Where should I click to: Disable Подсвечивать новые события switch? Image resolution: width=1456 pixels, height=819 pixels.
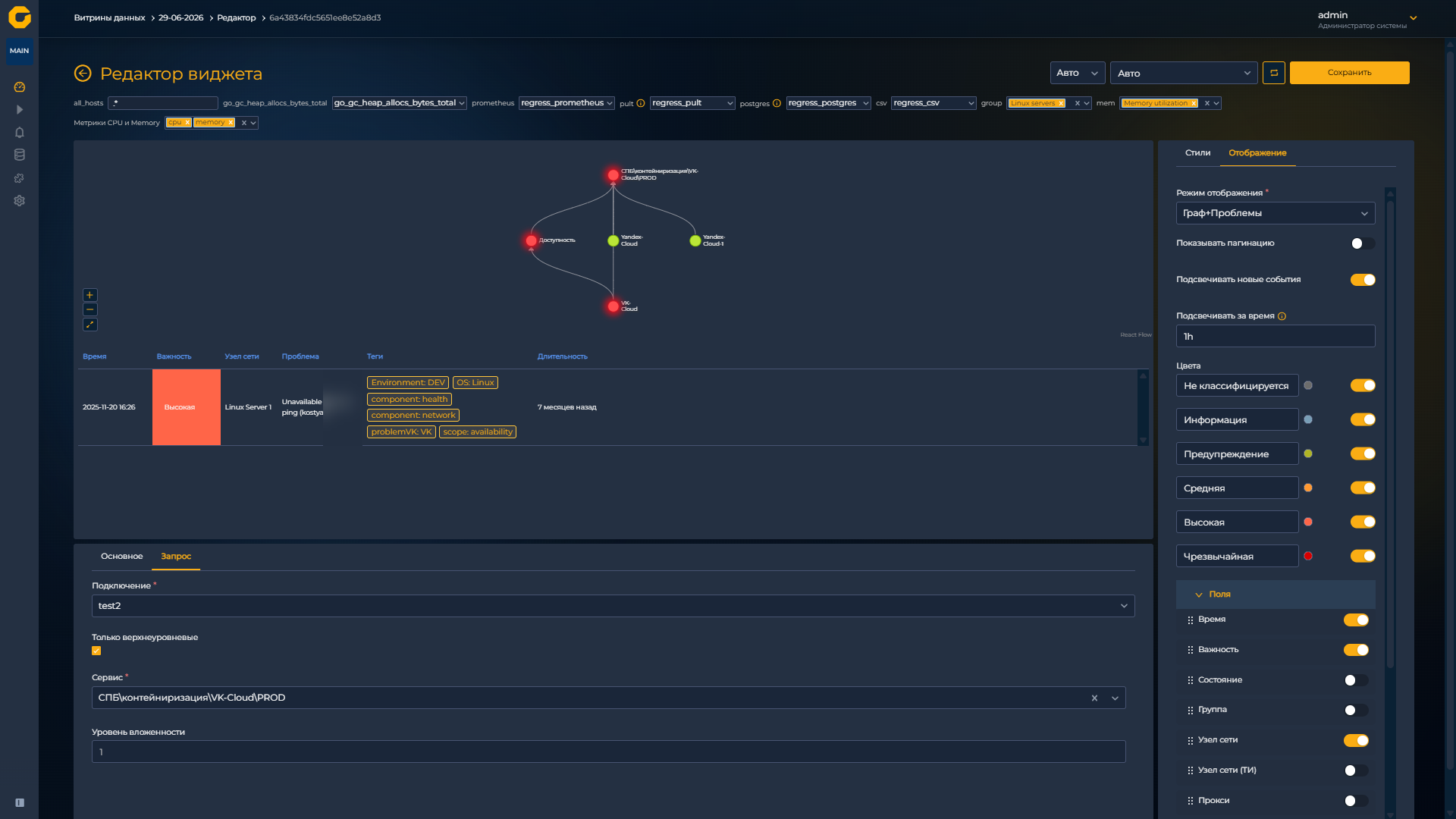click(1363, 280)
